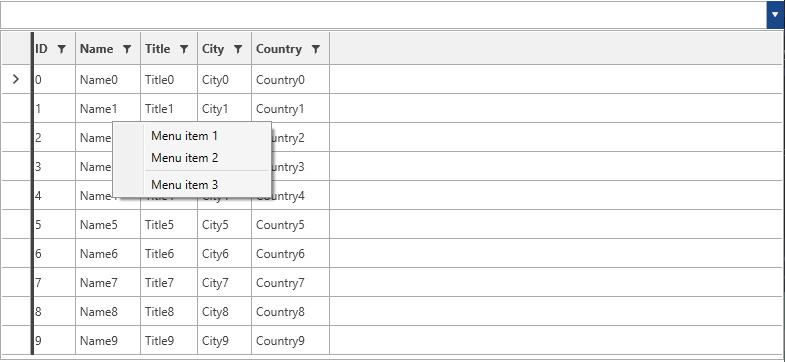The height and width of the screenshot is (362, 785).
Task: Select the City6 cell
Action: [x=224, y=254]
